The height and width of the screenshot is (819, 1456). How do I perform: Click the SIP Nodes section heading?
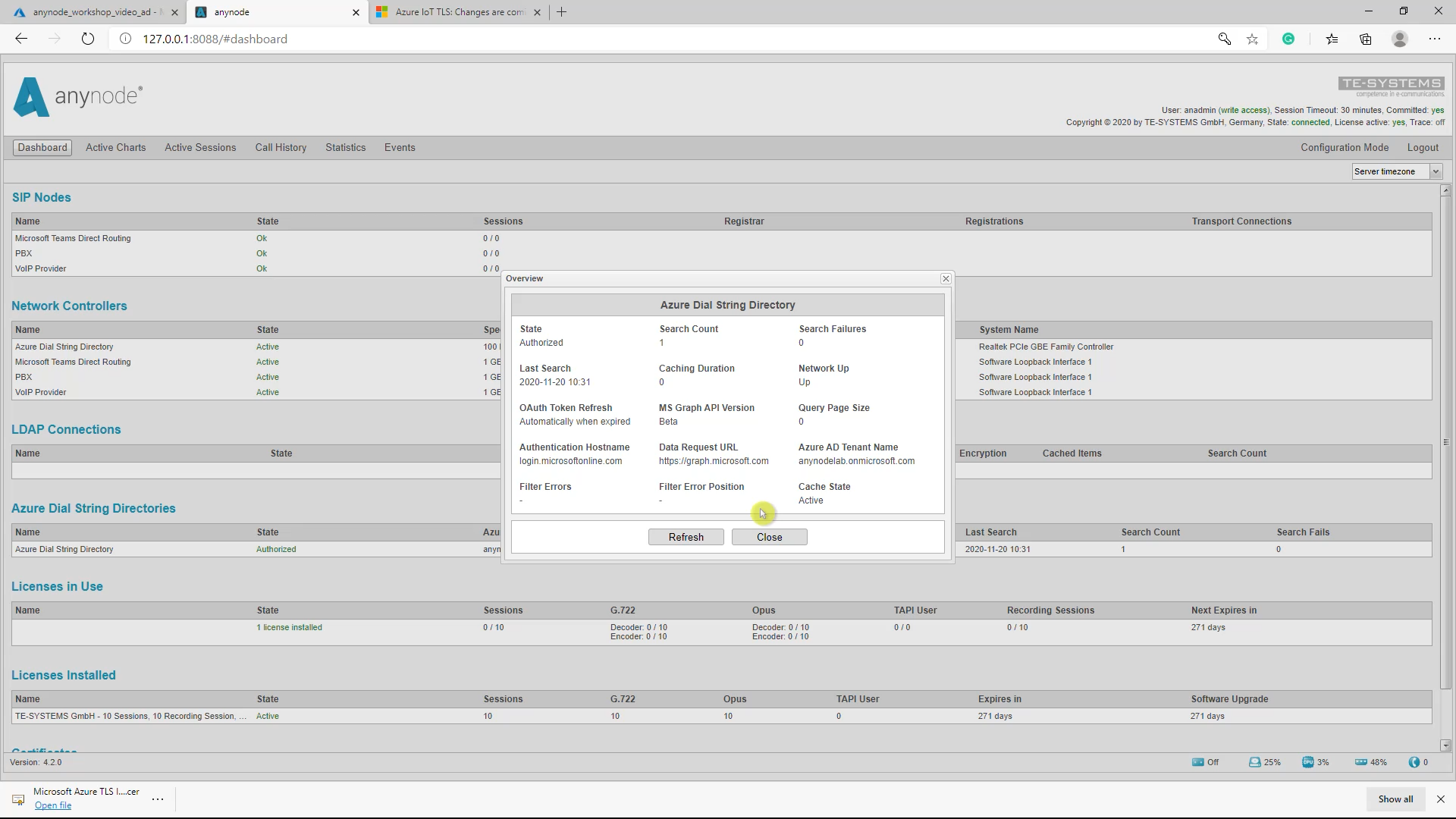point(42,197)
